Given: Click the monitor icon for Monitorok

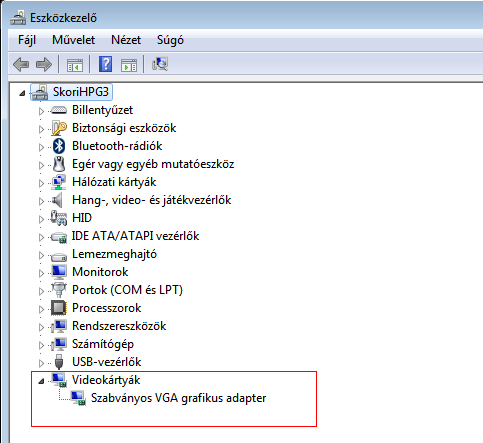Looking at the screenshot, I should pos(59,272).
